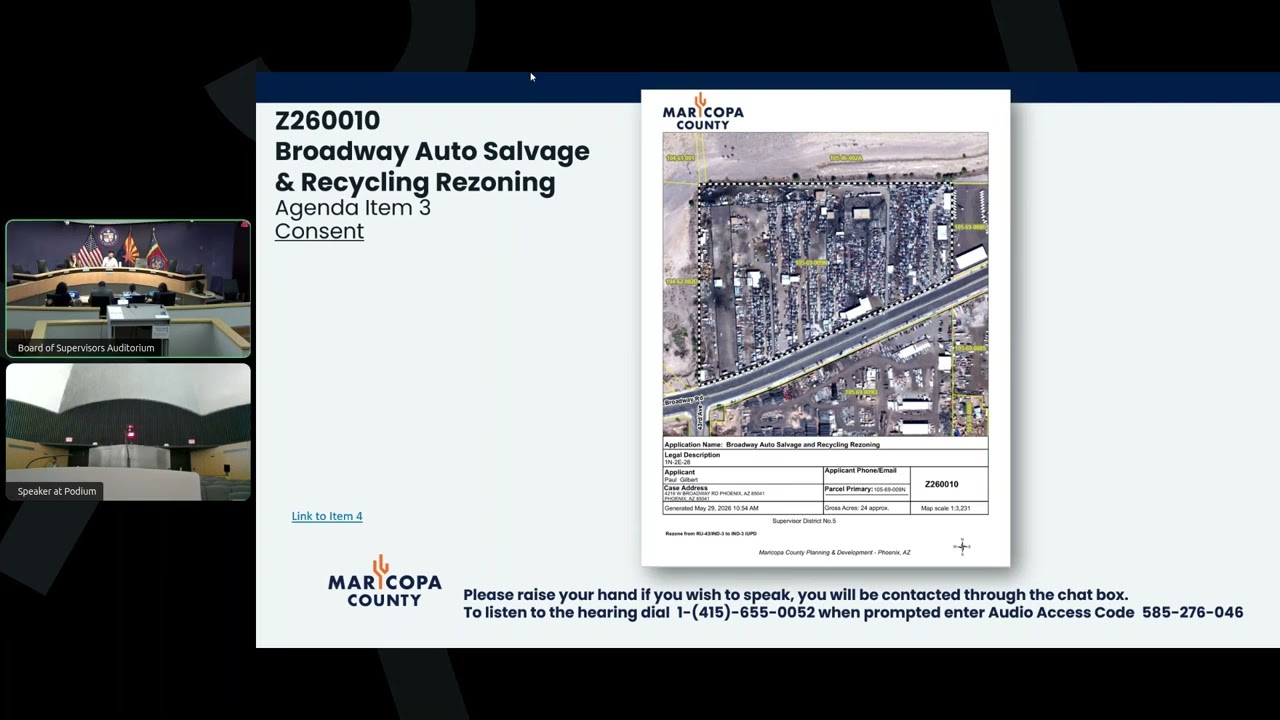Click the 'Z260010' slide heading

pyautogui.click(x=327, y=120)
